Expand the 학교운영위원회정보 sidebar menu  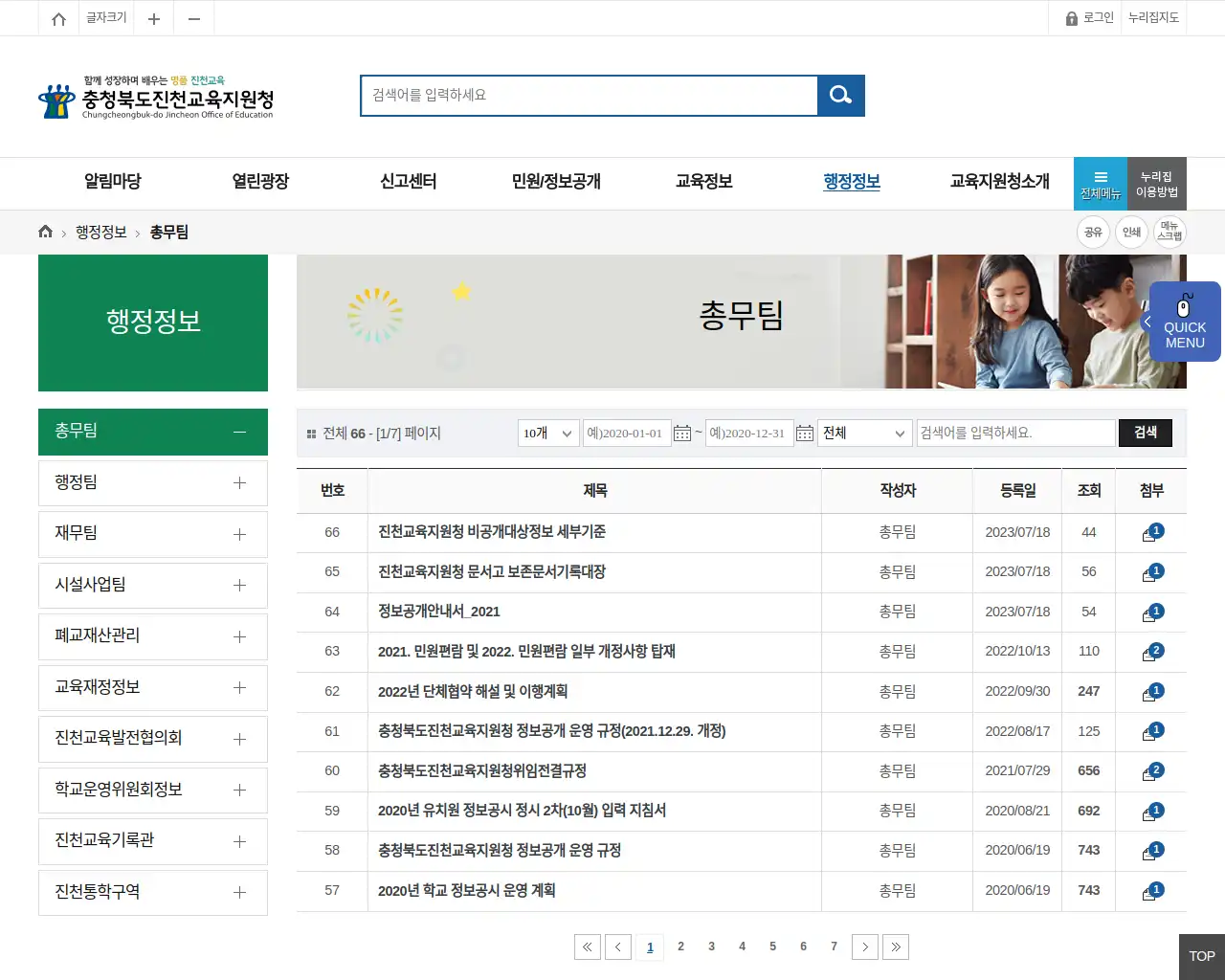pyautogui.click(x=153, y=791)
